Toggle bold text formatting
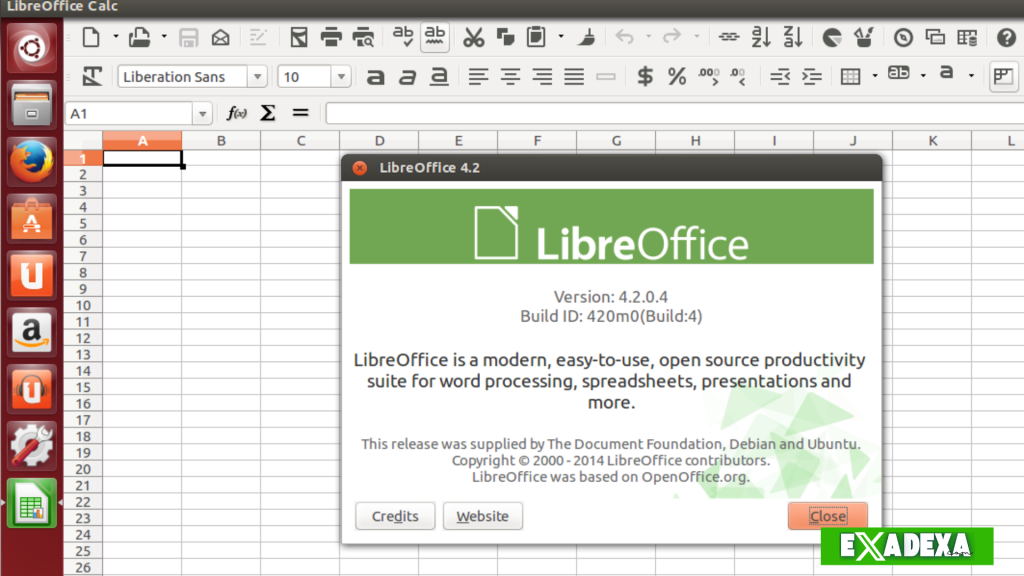Screen dimensions: 1024x576 click(x=376, y=77)
